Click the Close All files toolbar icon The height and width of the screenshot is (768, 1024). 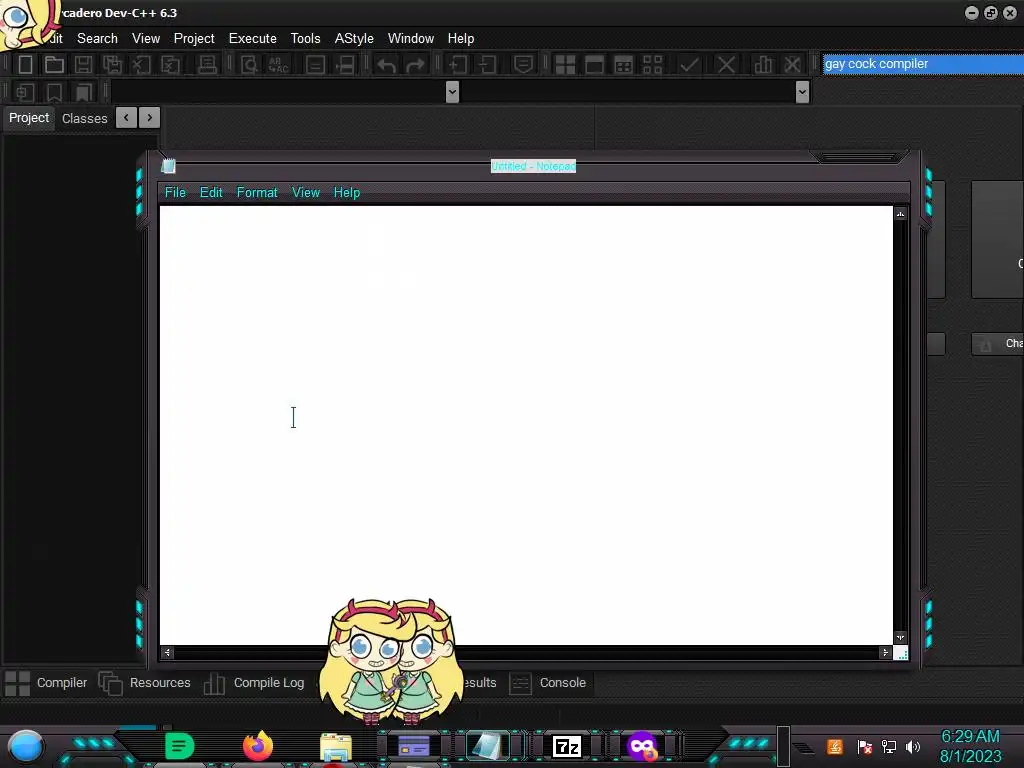(x=170, y=64)
